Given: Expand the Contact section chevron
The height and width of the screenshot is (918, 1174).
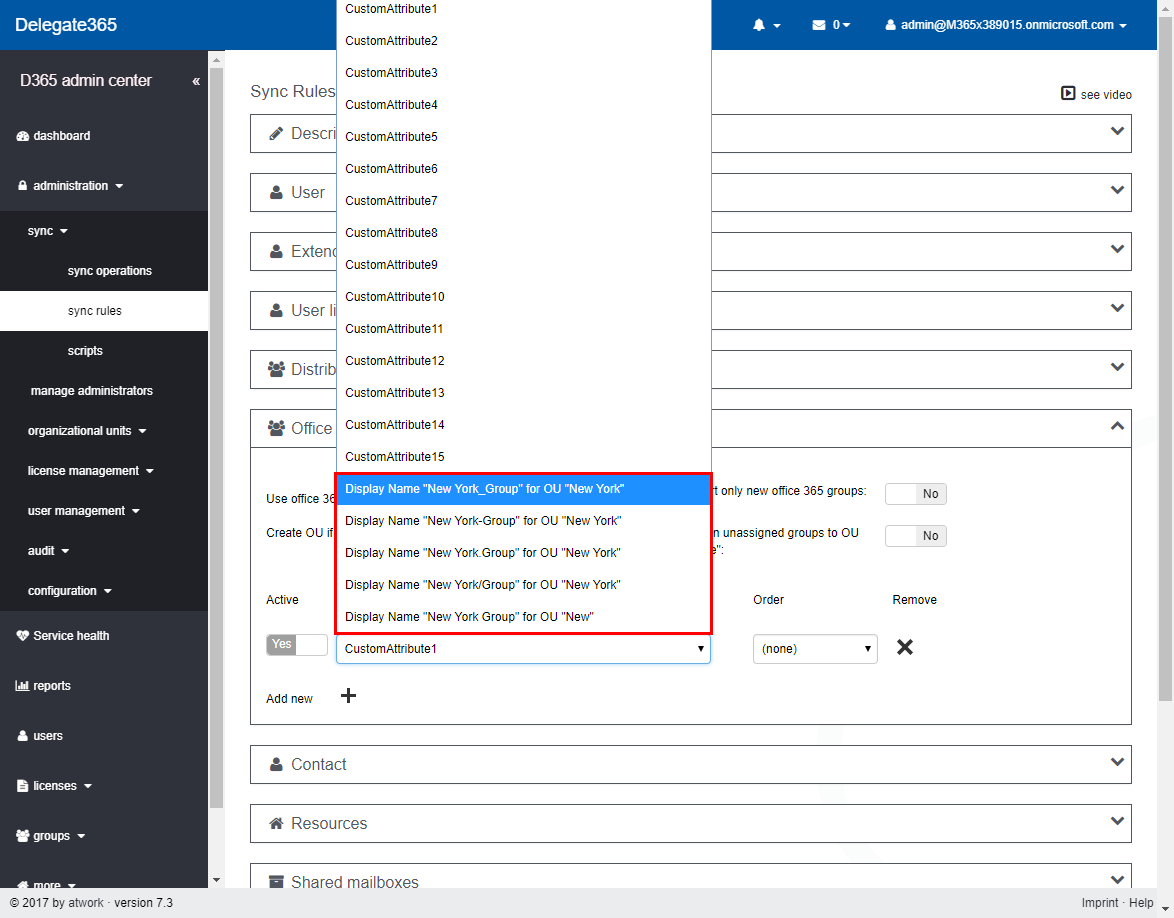Looking at the screenshot, I should [x=1117, y=763].
